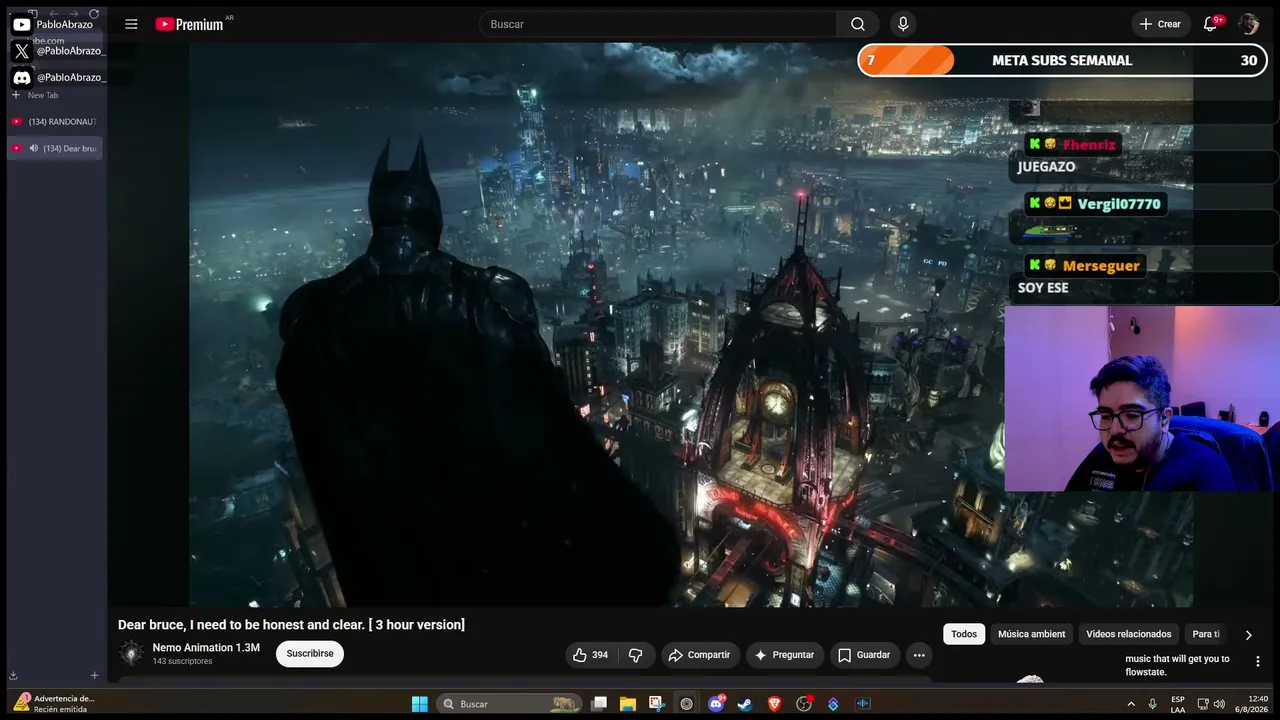1280x720 pixels.
Task: Select the Todos filter chip
Action: [x=964, y=634]
